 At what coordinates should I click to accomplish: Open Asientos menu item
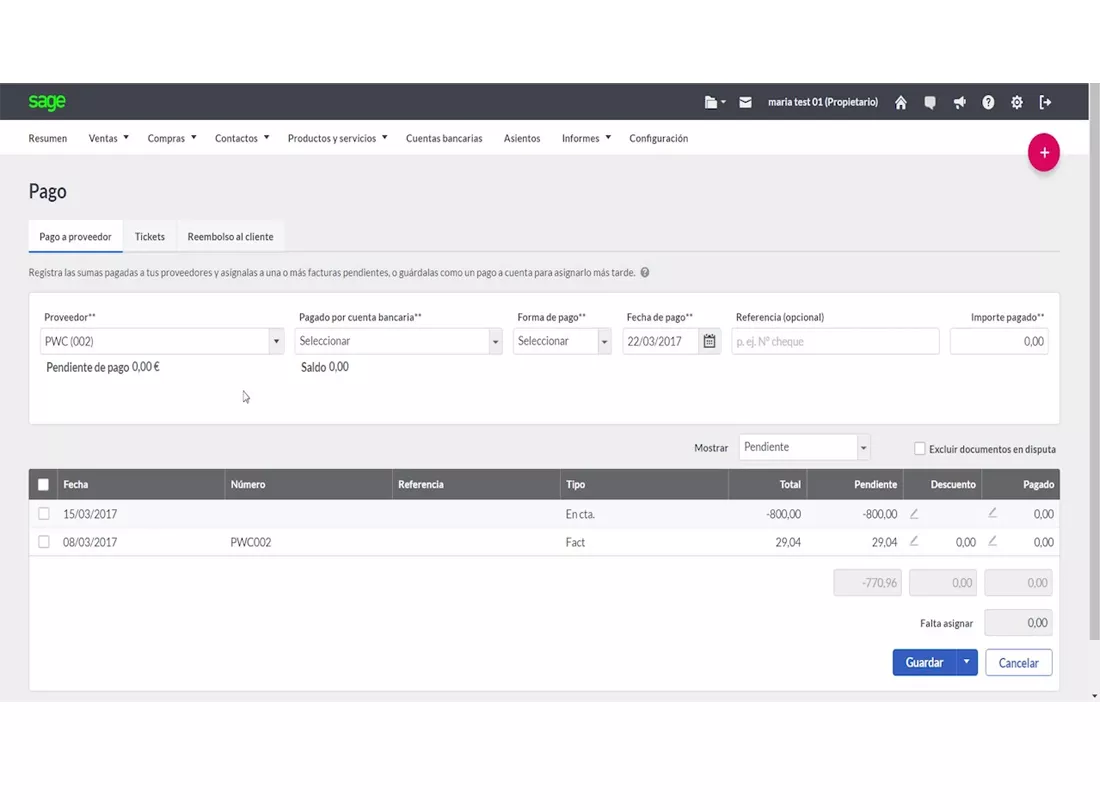click(x=522, y=138)
